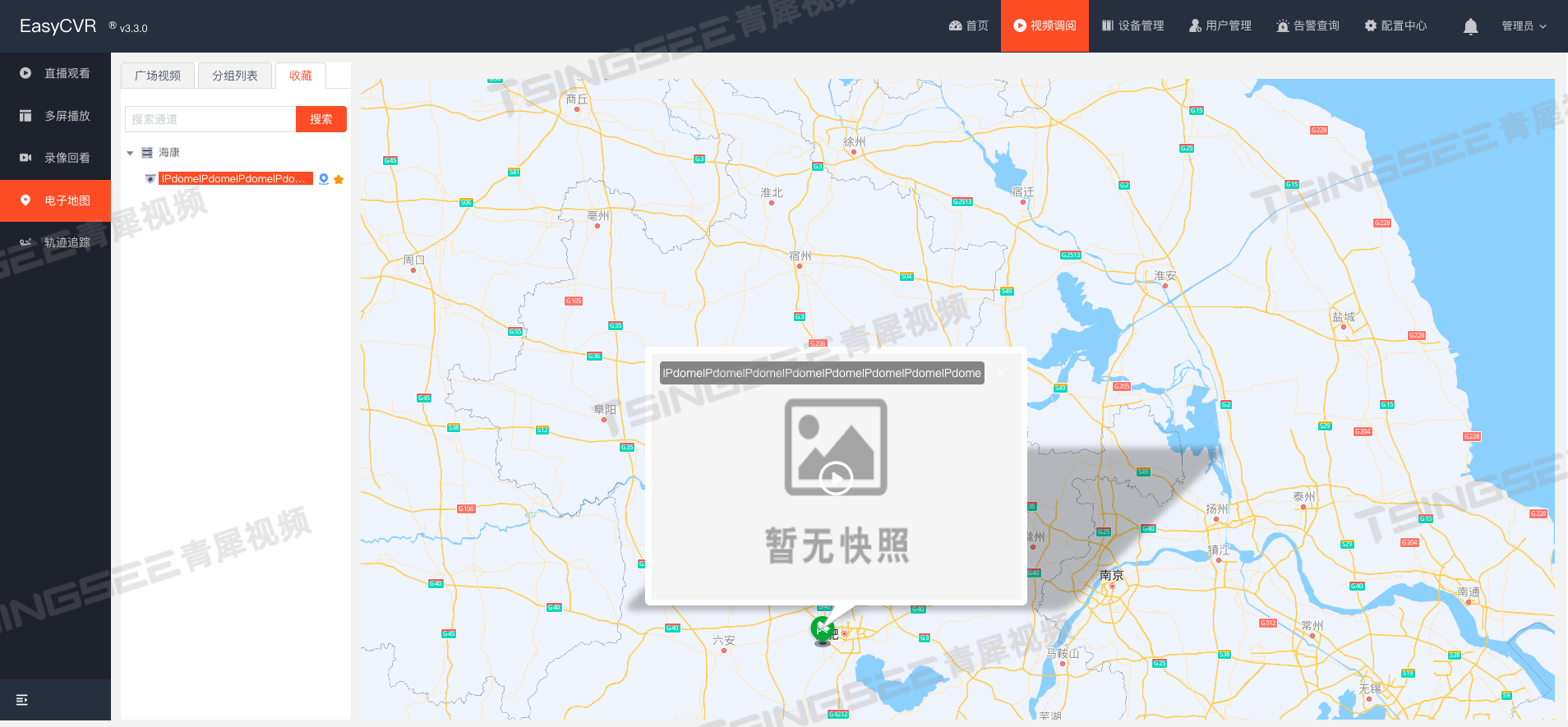
Task: Go to 首页 home page
Action: click(x=968, y=25)
